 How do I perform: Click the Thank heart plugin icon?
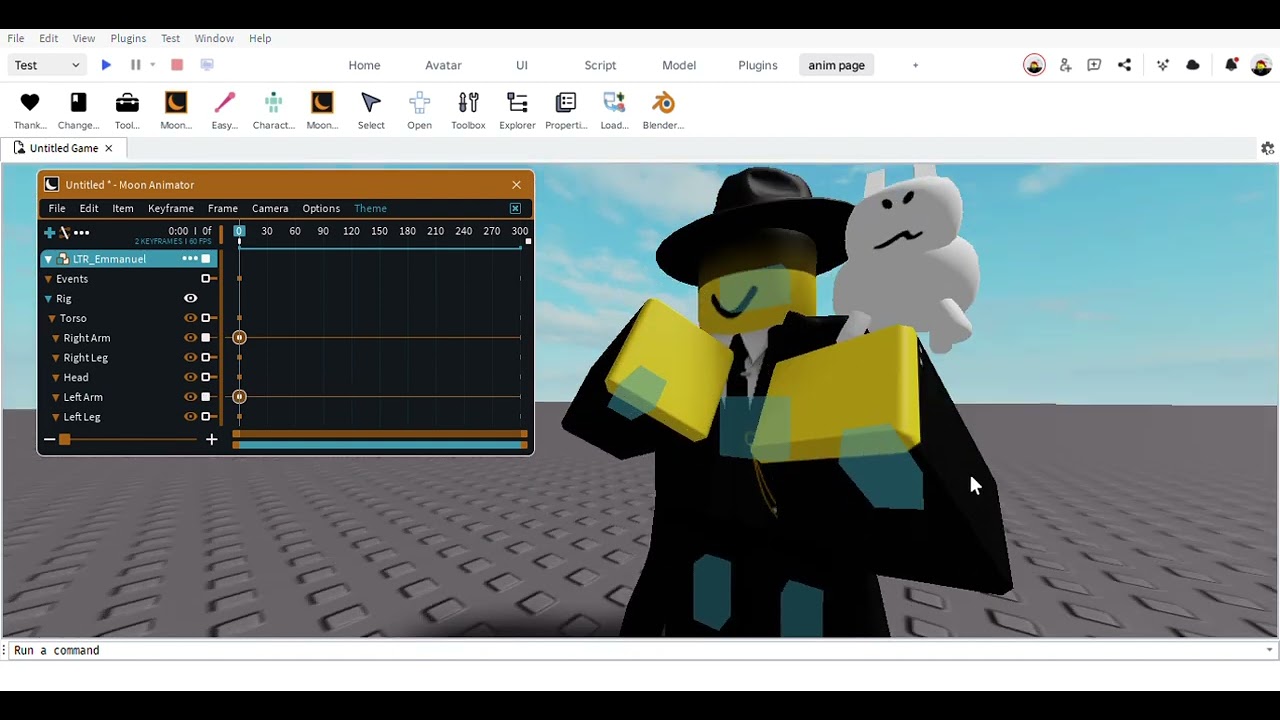coord(30,103)
